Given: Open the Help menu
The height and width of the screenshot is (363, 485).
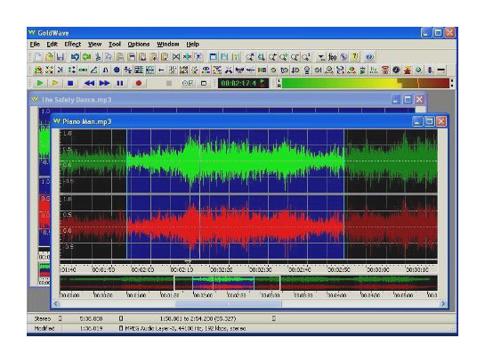Looking at the screenshot, I should pyautogui.click(x=193, y=44).
